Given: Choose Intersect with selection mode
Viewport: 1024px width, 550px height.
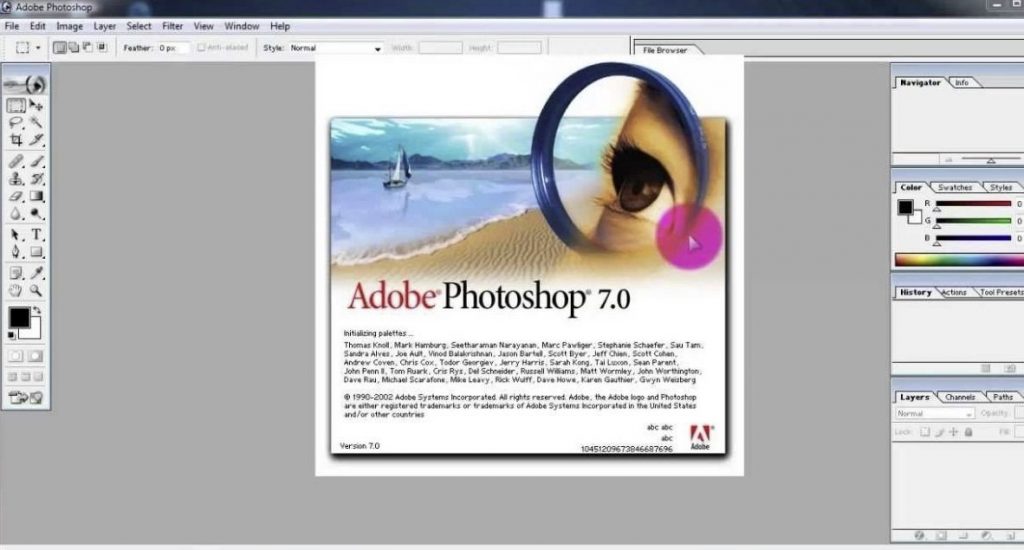Looking at the screenshot, I should click(x=102, y=48).
